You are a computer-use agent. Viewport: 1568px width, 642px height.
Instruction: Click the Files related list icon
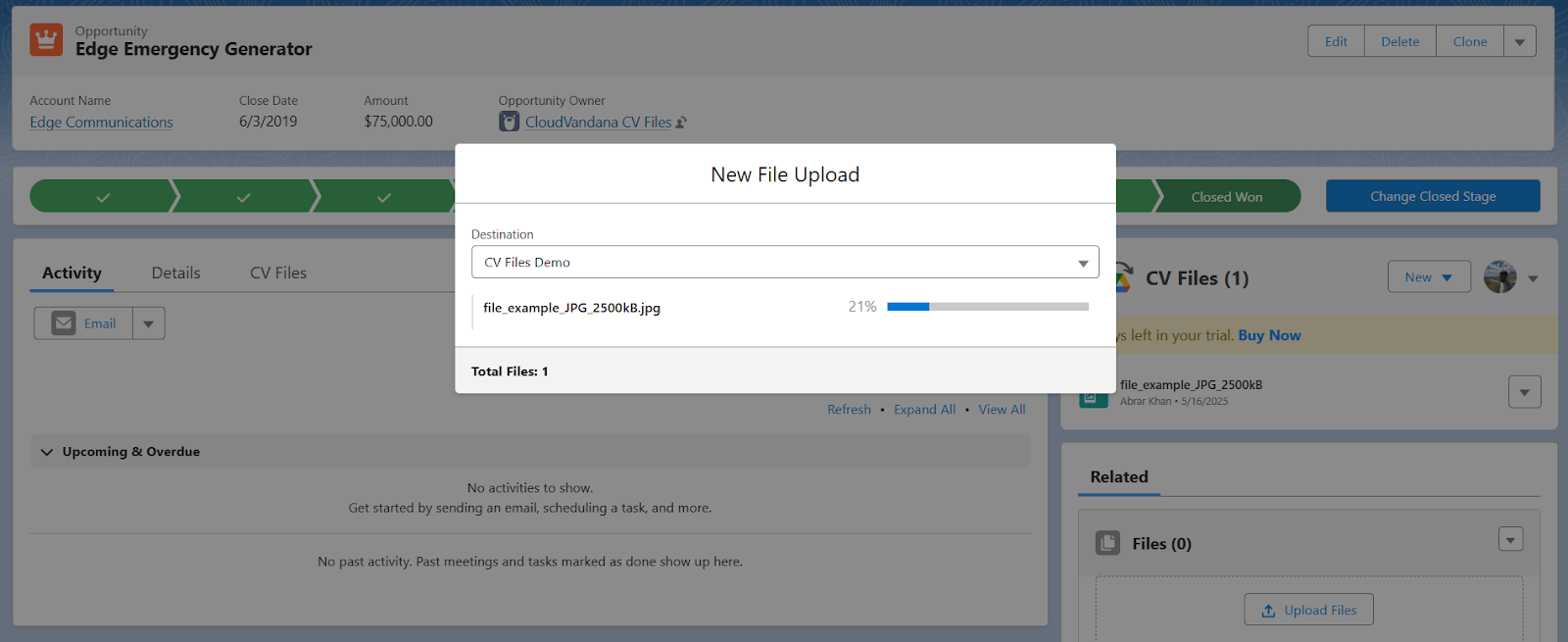1107,543
